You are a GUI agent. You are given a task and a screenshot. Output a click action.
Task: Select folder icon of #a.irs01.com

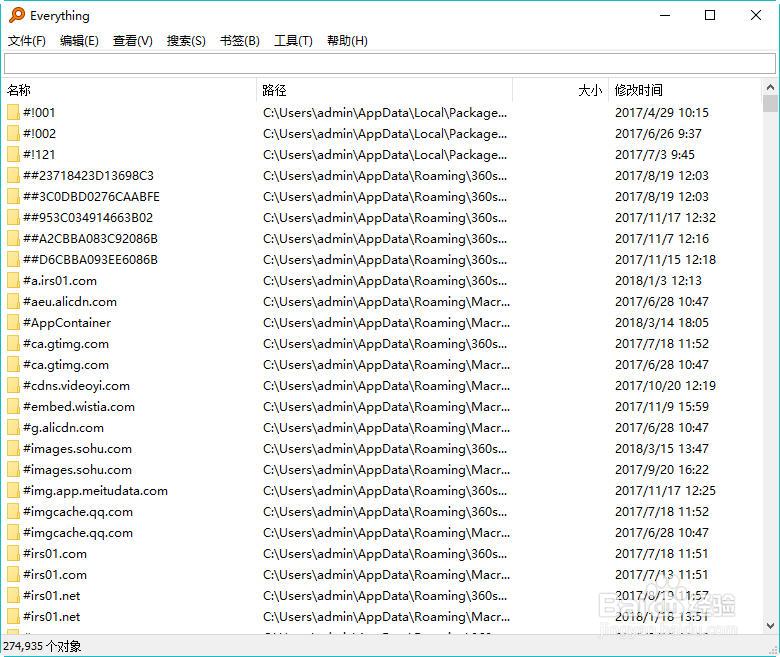(13, 281)
